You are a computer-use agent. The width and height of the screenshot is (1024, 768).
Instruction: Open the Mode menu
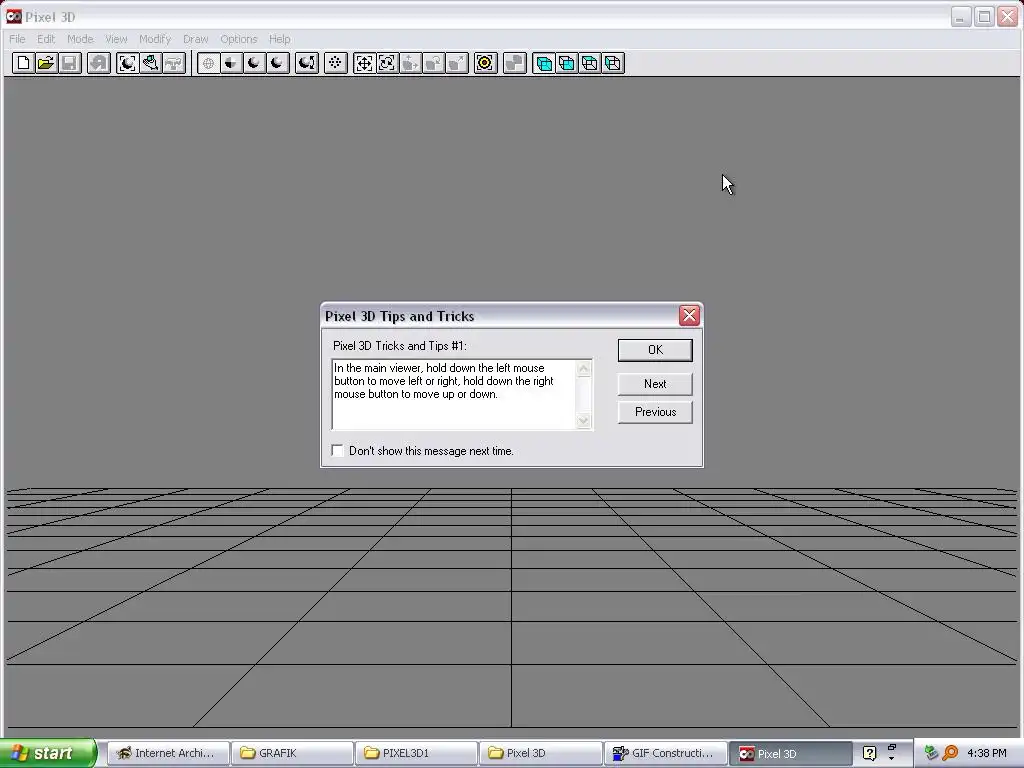(x=80, y=39)
